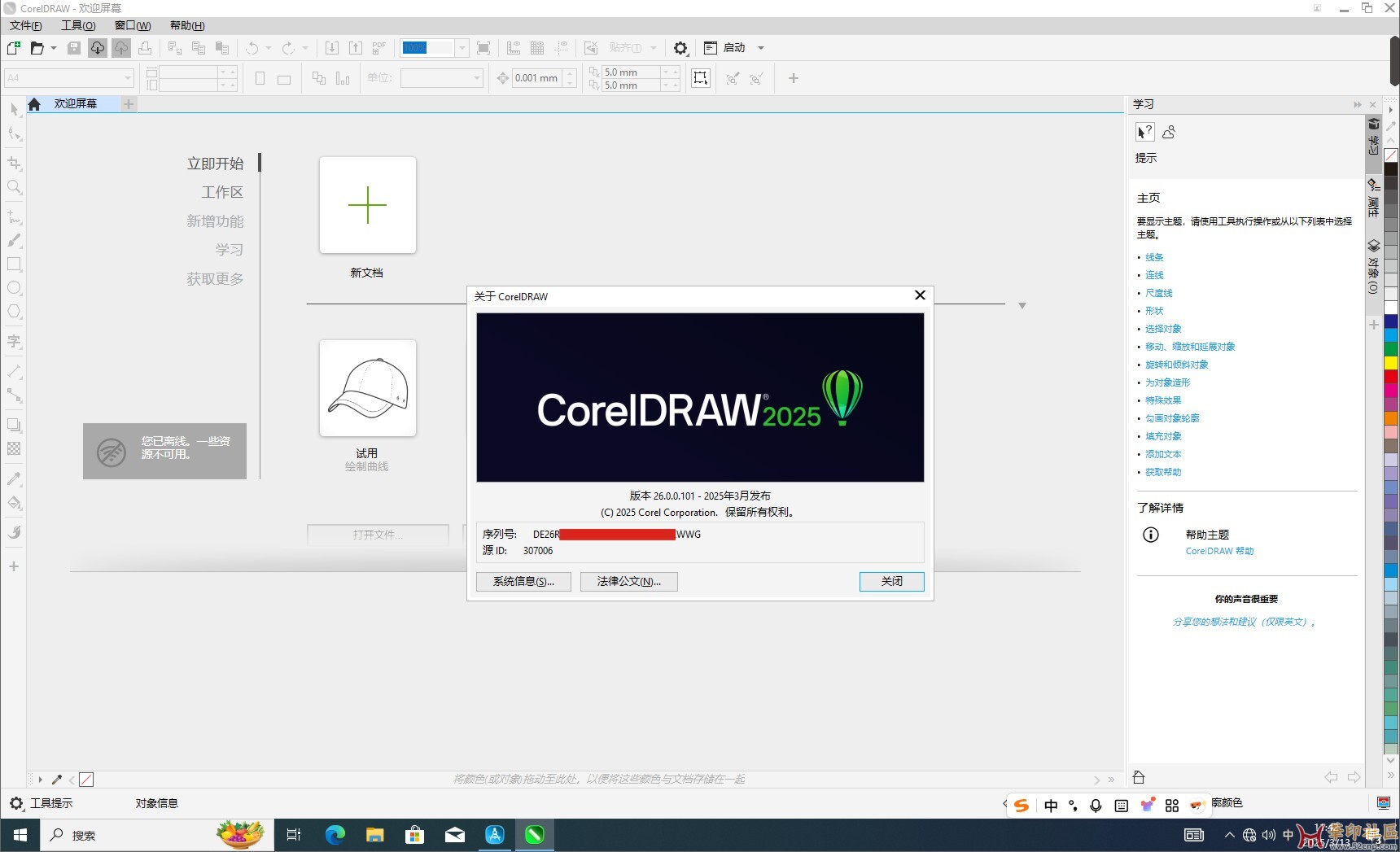Click the 新文档 new document thumbnail
The height and width of the screenshot is (852, 1400).
[x=368, y=205]
